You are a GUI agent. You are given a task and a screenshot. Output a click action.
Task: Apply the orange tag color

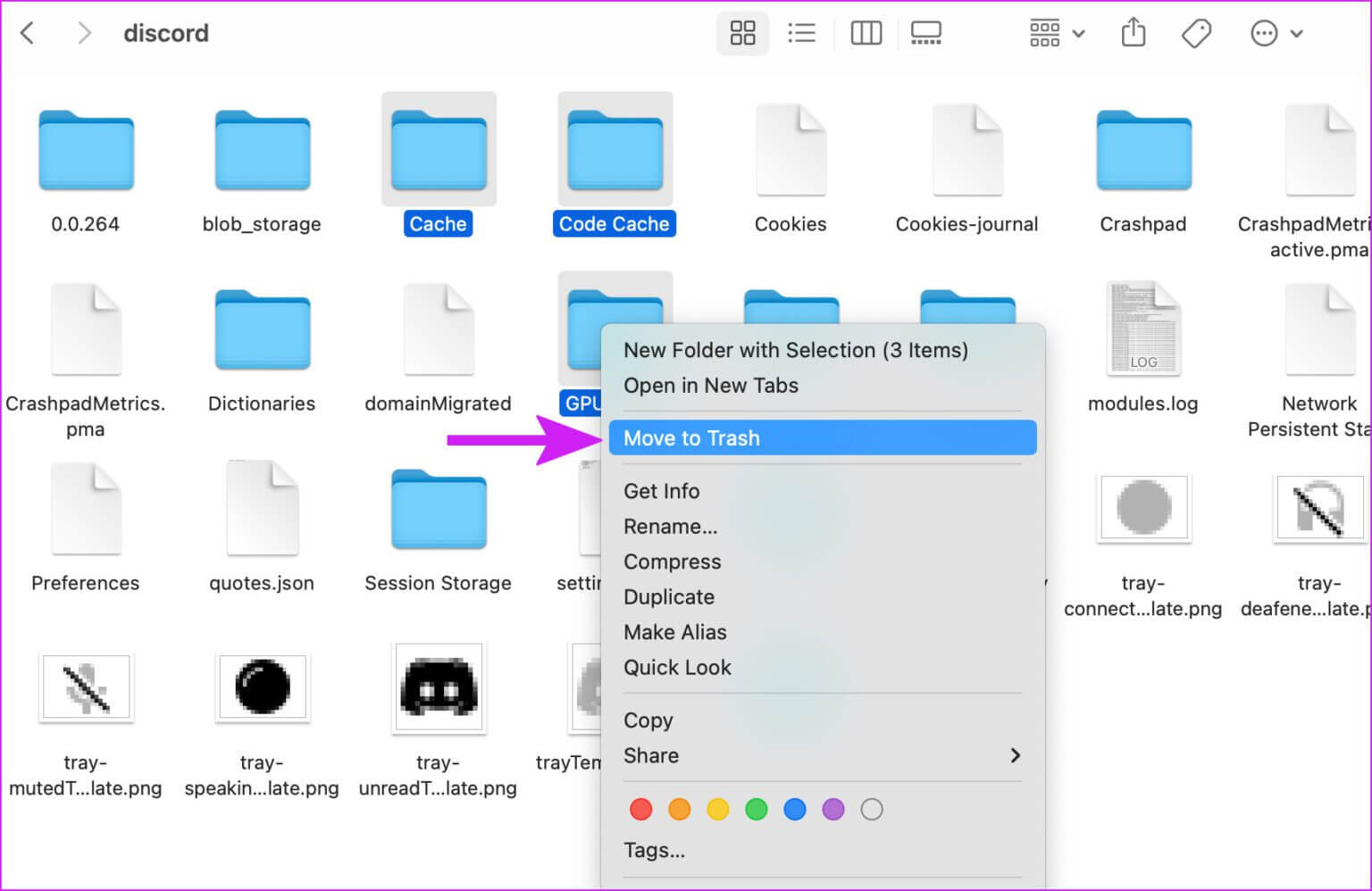tap(680, 810)
